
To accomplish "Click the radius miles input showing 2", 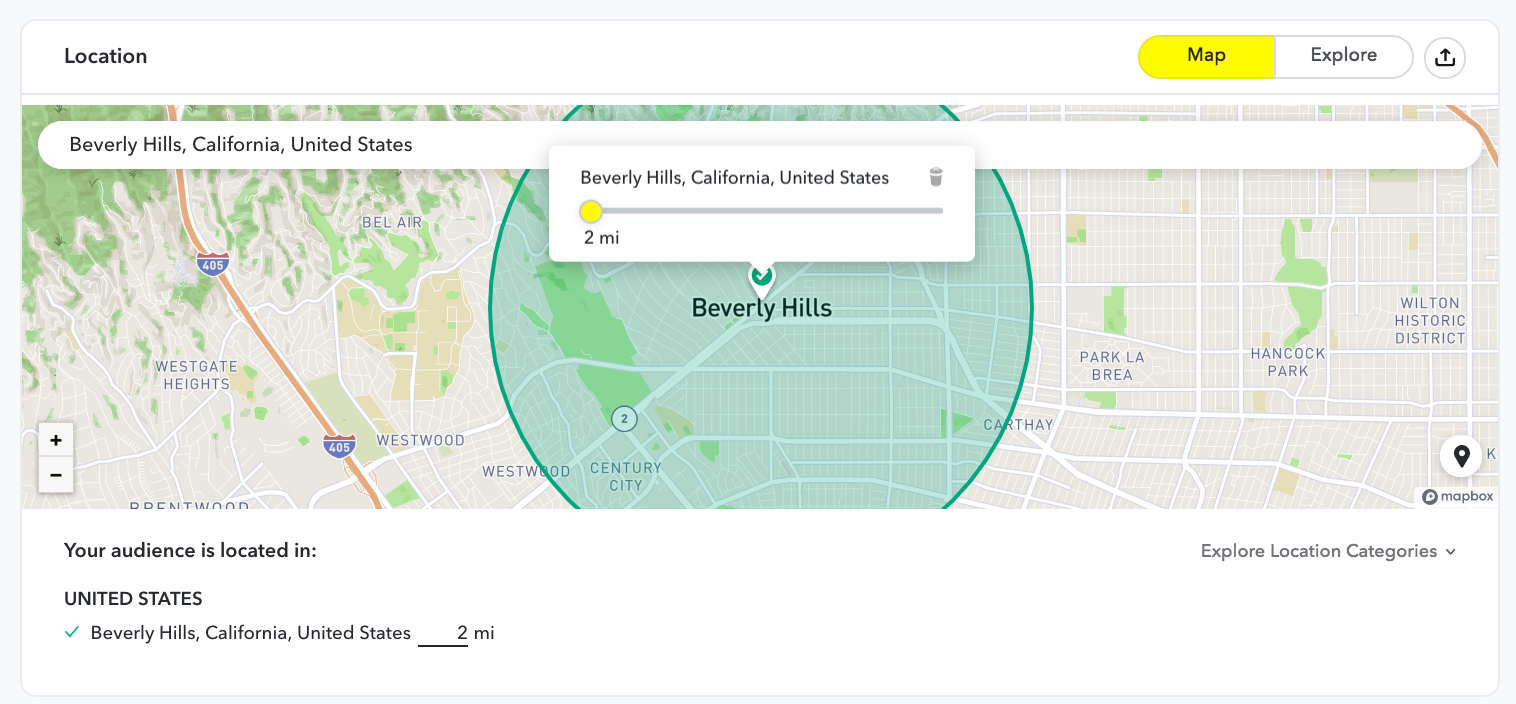I will (443, 633).
